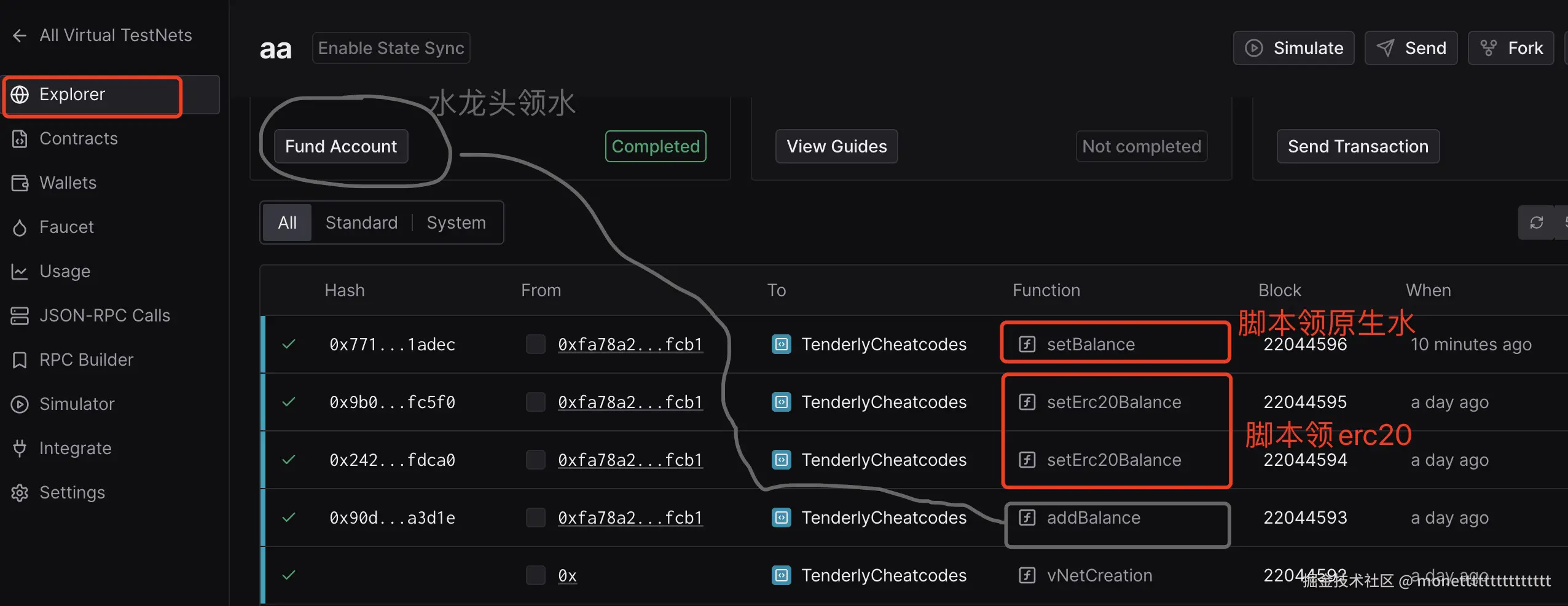The width and height of the screenshot is (1568, 606).
Task: Click address avatar in 0x242 row
Action: (536, 460)
